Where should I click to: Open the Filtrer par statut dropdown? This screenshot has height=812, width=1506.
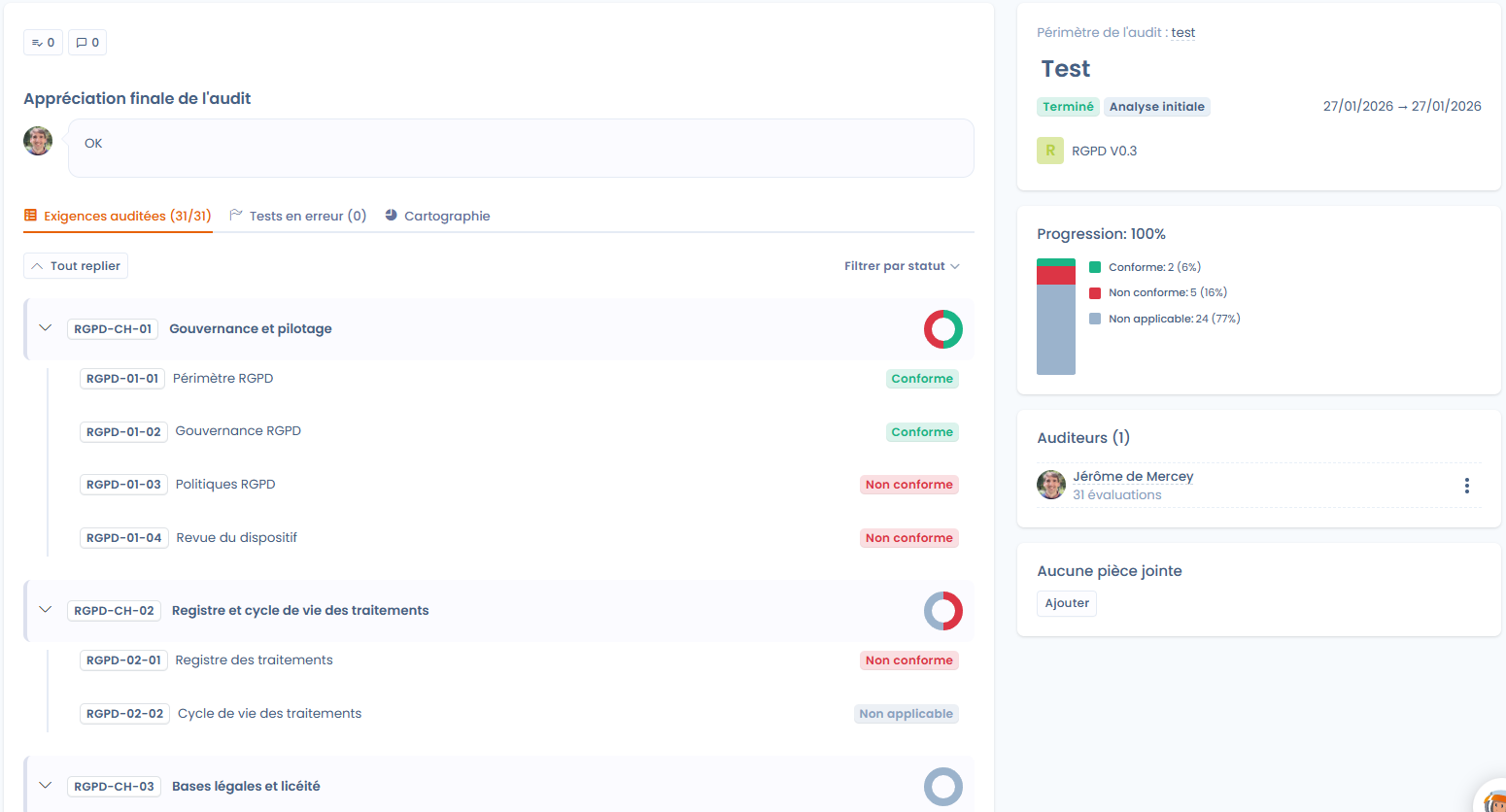point(901,266)
